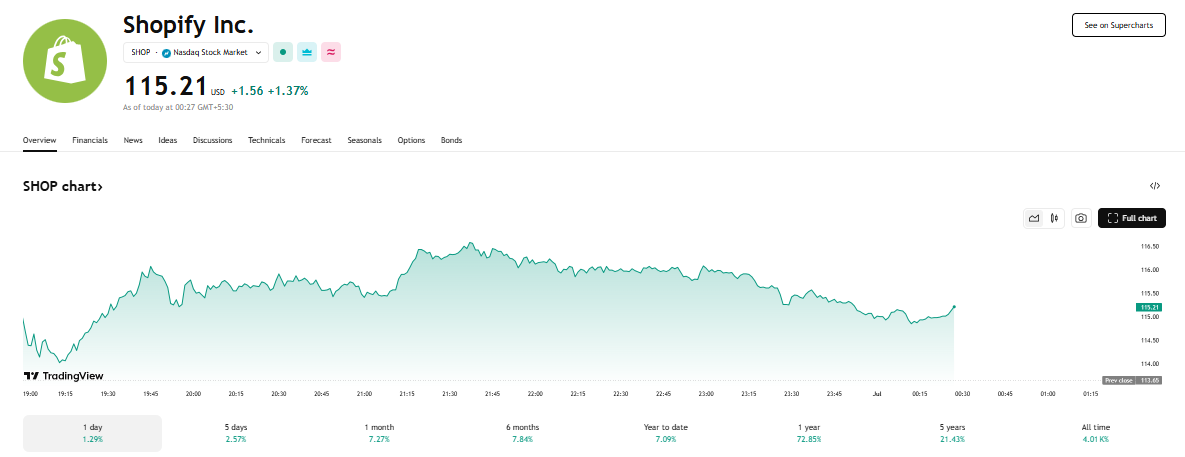Viewport: 1185px width, 457px height.
Task: Click the 115.21 current price label on axis
Action: (1149, 307)
